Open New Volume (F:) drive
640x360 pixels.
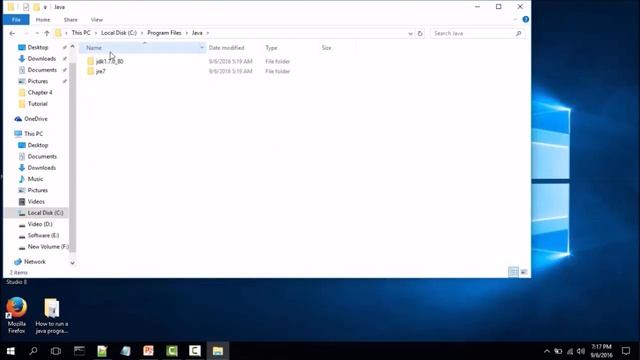pyautogui.click(x=48, y=247)
